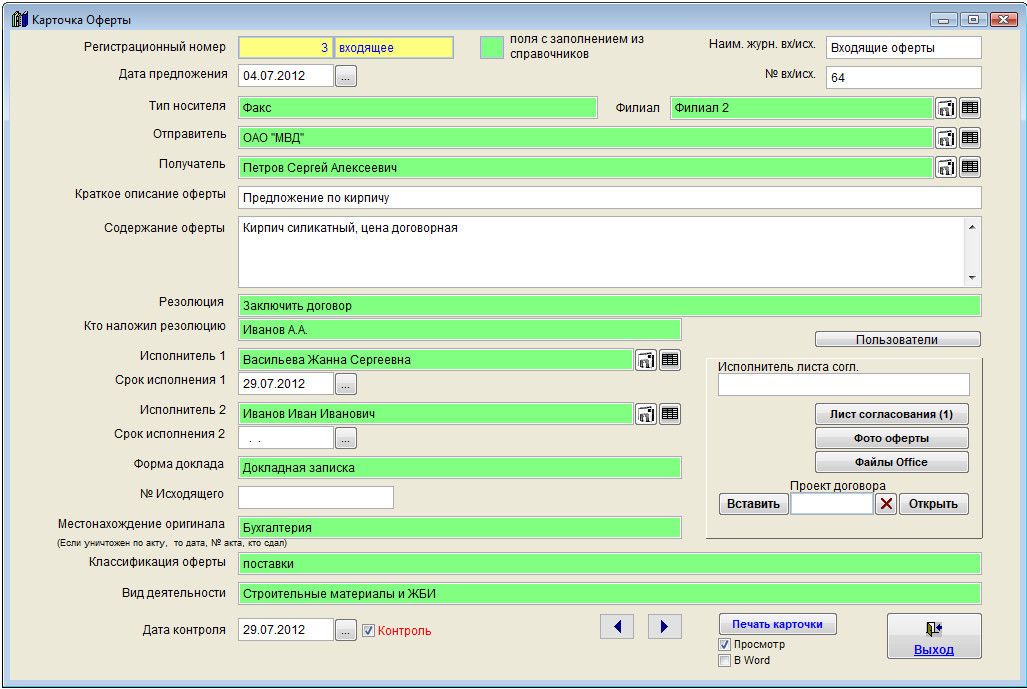Image resolution: width=1027 pixels, height=689 pixels.
Task: Open table icon for Получатель field
Action: [970, 167]
